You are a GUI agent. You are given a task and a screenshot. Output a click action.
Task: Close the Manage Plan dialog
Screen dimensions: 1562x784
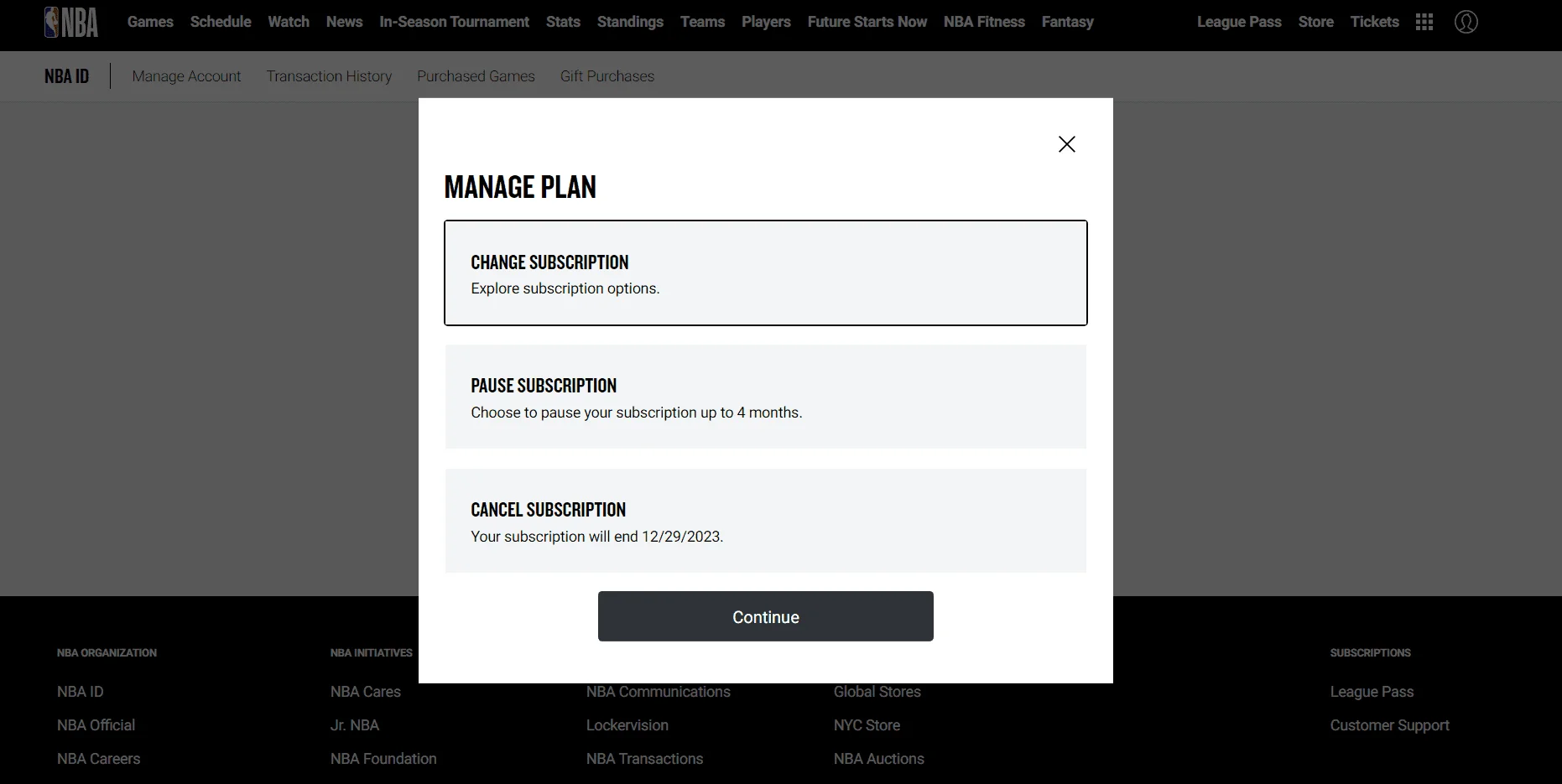point(1067,144)
